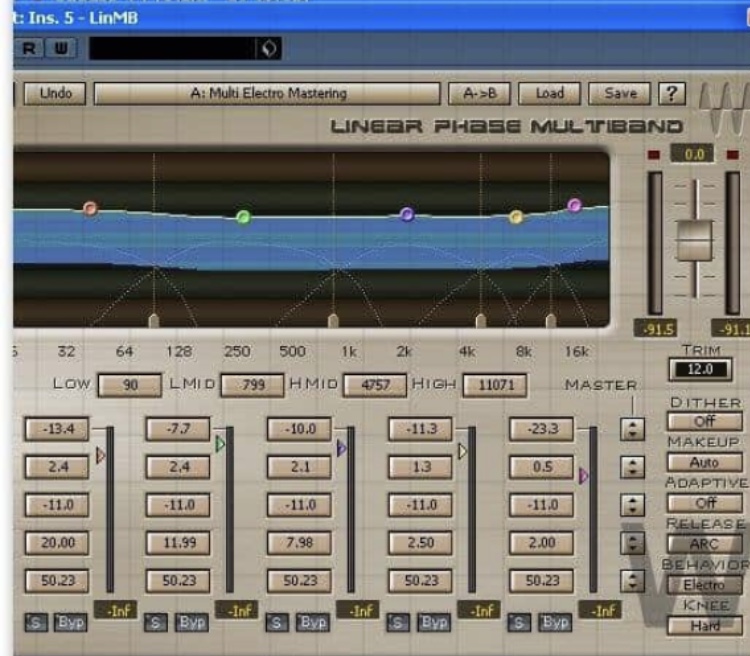The image size is (750, 656).
Task: Toggle the Behavior Electro button
Action: (x=705, y=585)
